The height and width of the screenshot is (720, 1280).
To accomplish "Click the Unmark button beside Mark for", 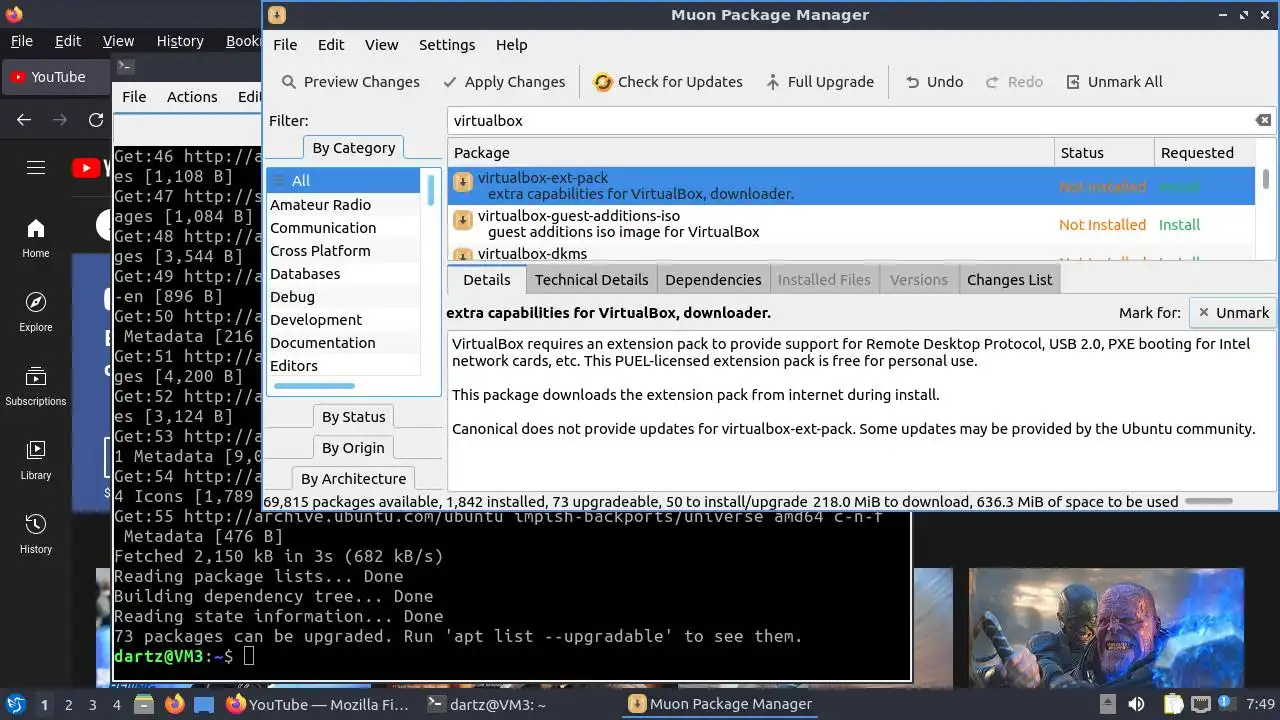I will (x=1233, y=313).
